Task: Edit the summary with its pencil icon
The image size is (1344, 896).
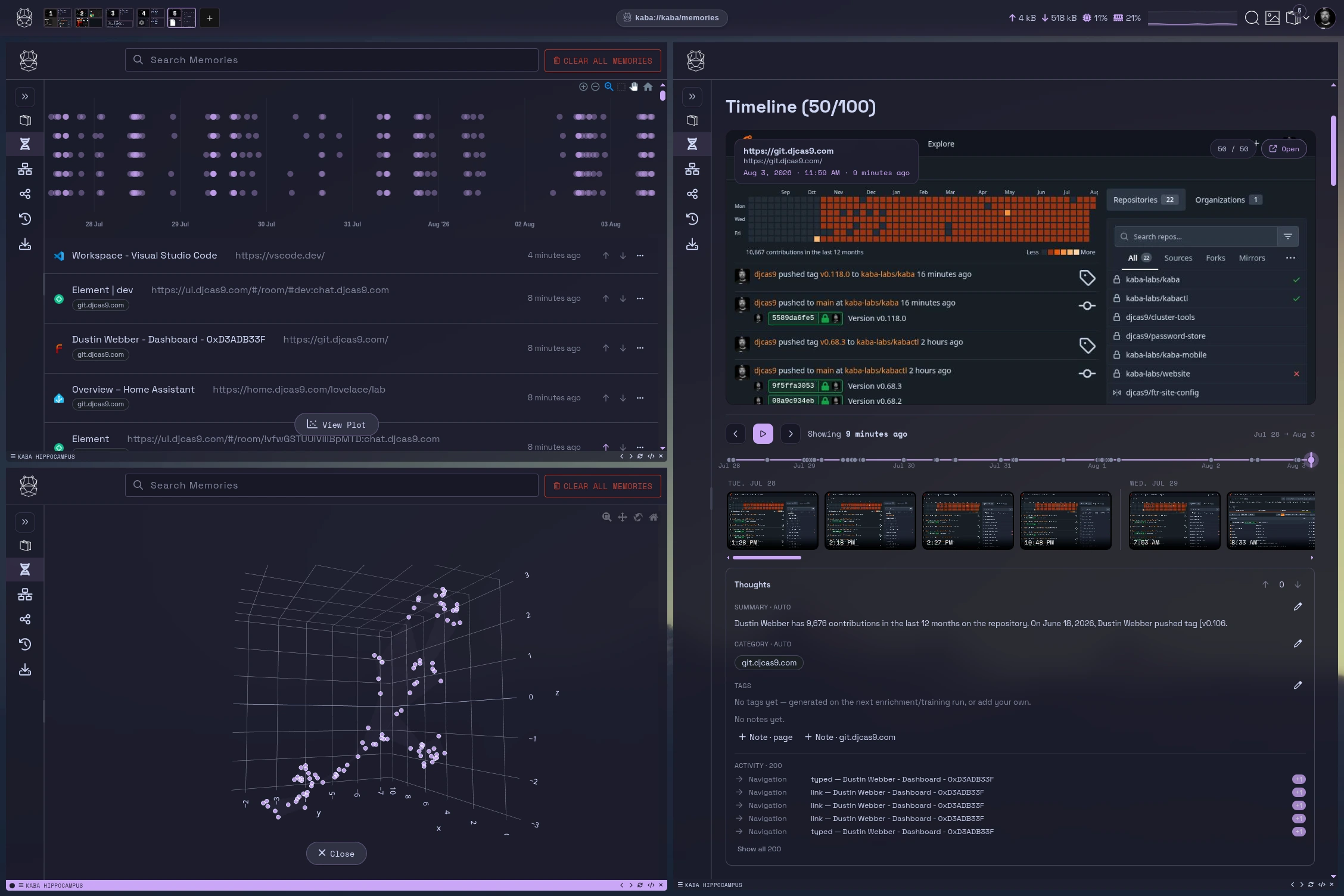Action: tap(1298, 606)
